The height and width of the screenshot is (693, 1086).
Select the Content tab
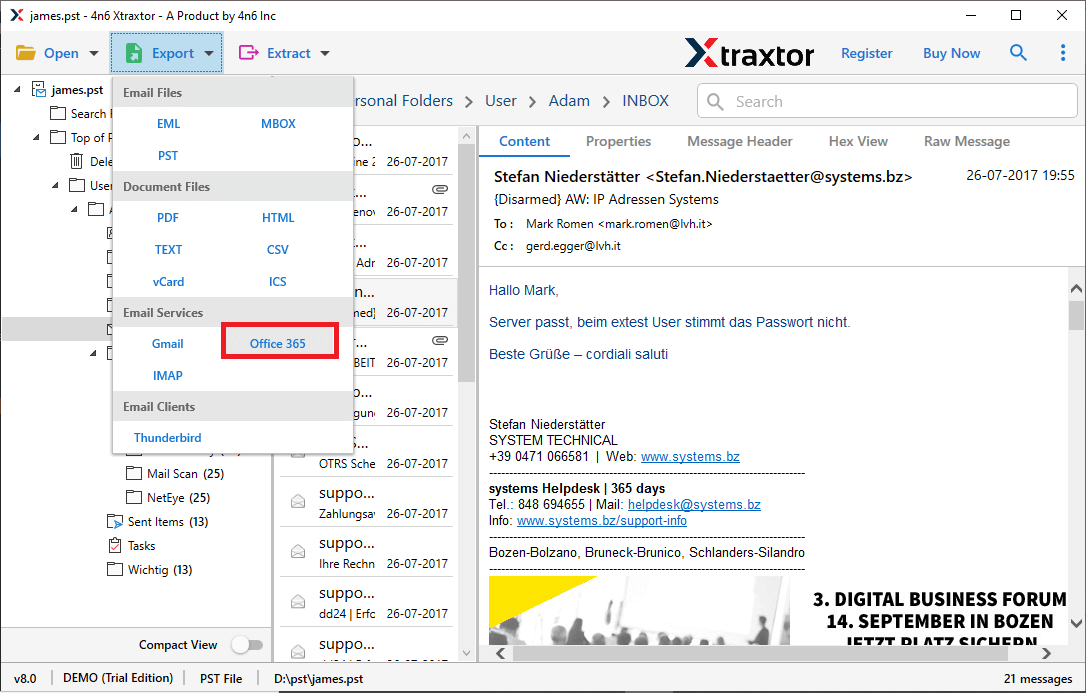tap(524, 141)
